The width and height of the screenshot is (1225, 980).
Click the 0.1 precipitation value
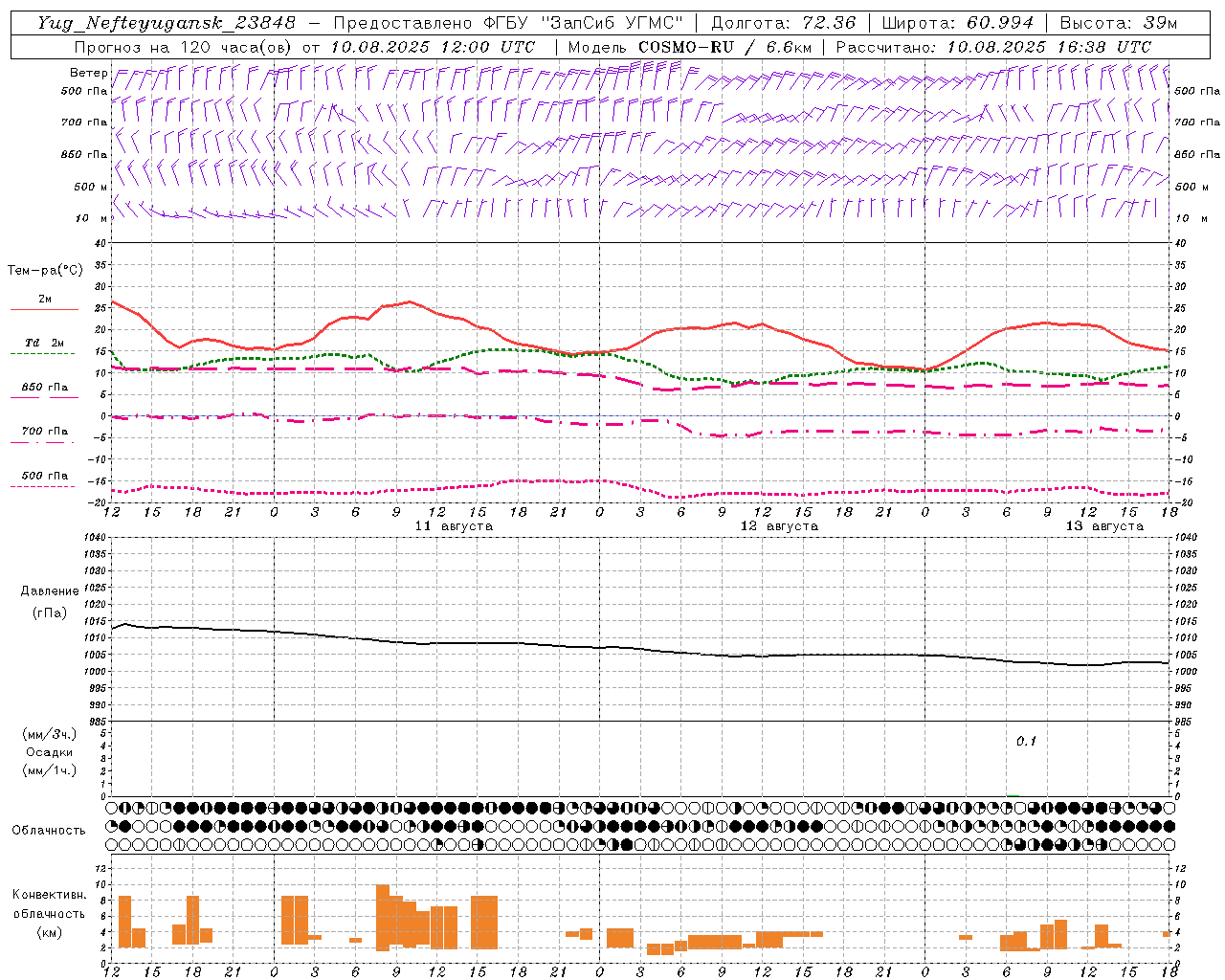pos(1026,742)
